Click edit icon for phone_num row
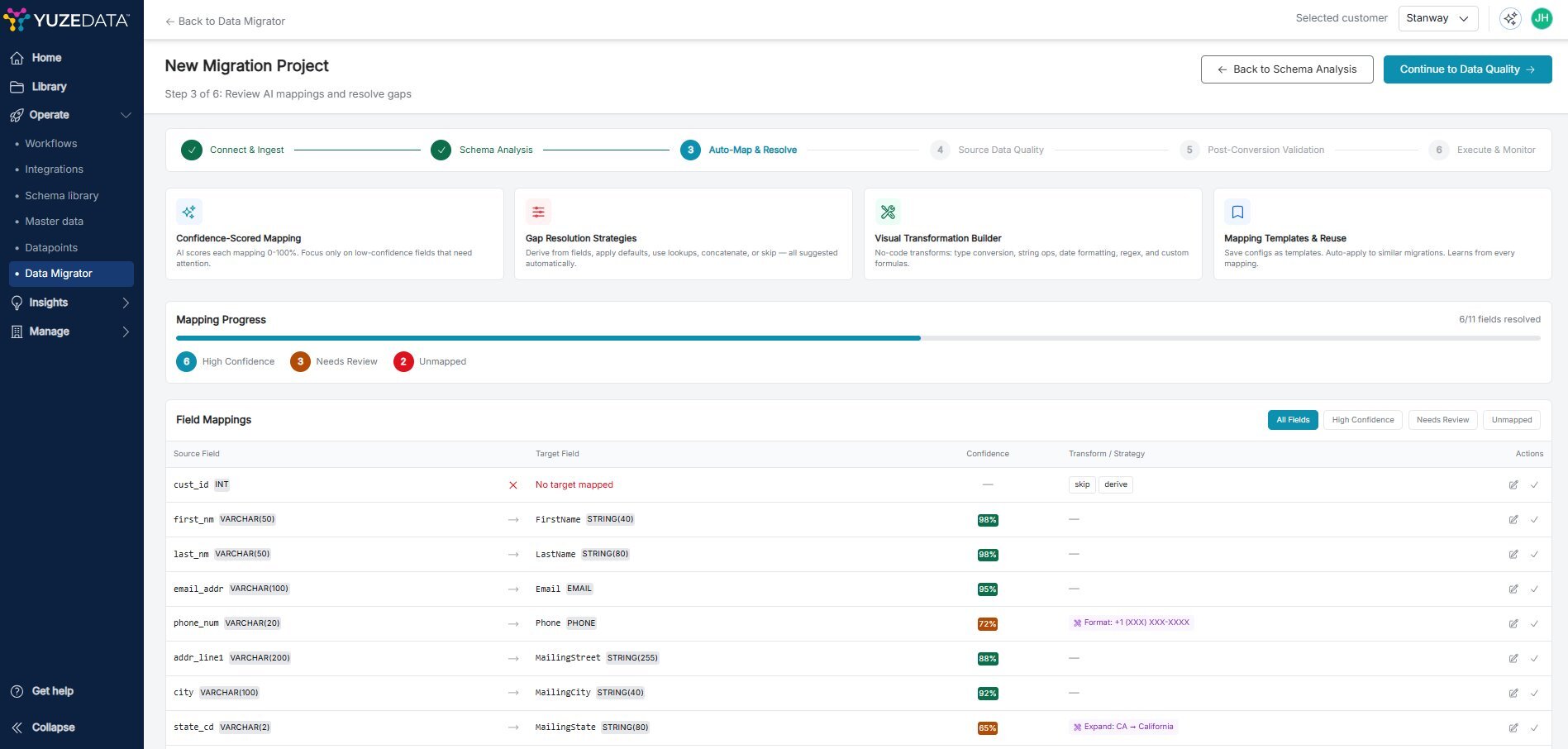1568x749 pixels. coord(1513,624)
